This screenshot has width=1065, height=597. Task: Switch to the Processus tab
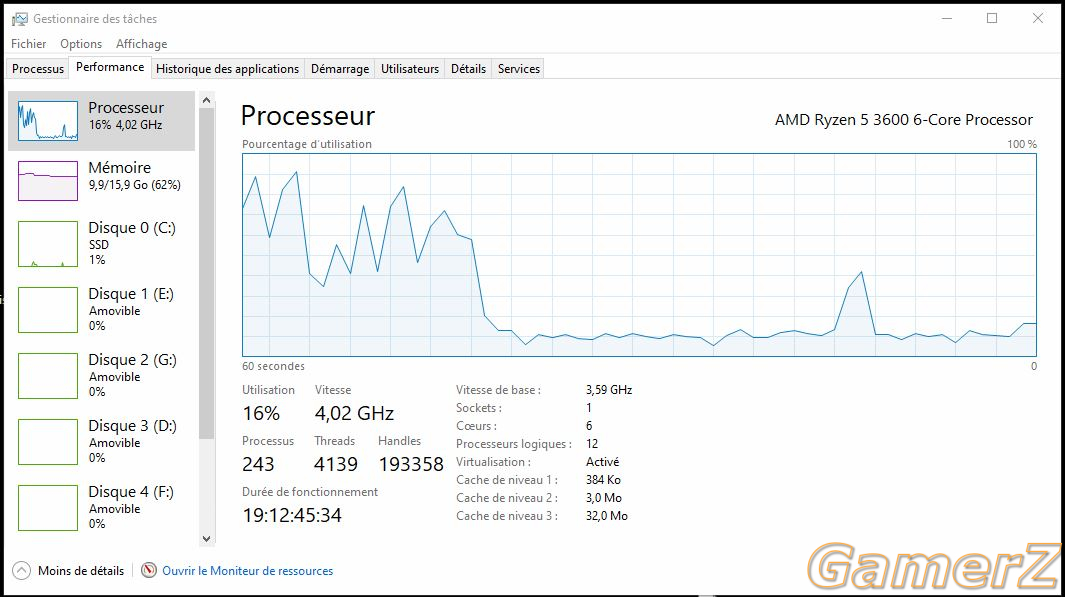(38, 69)
